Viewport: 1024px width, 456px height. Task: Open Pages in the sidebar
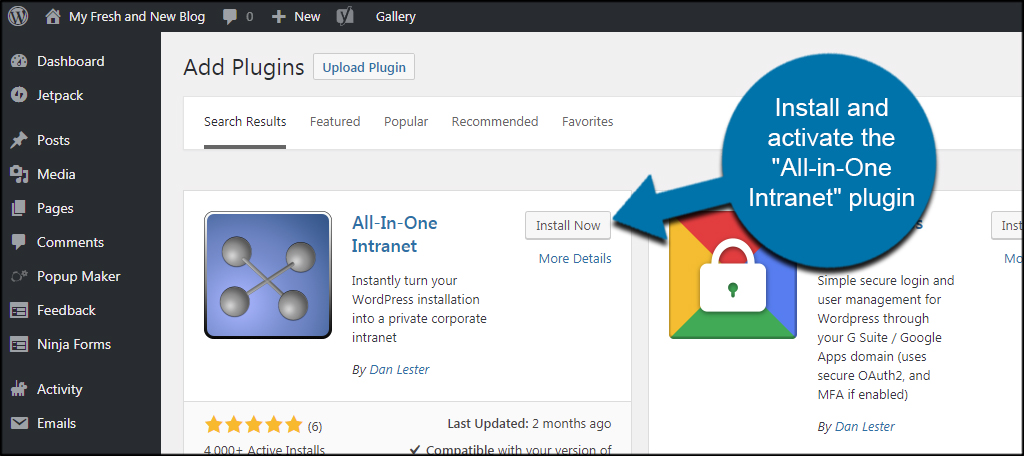[55, 208]
